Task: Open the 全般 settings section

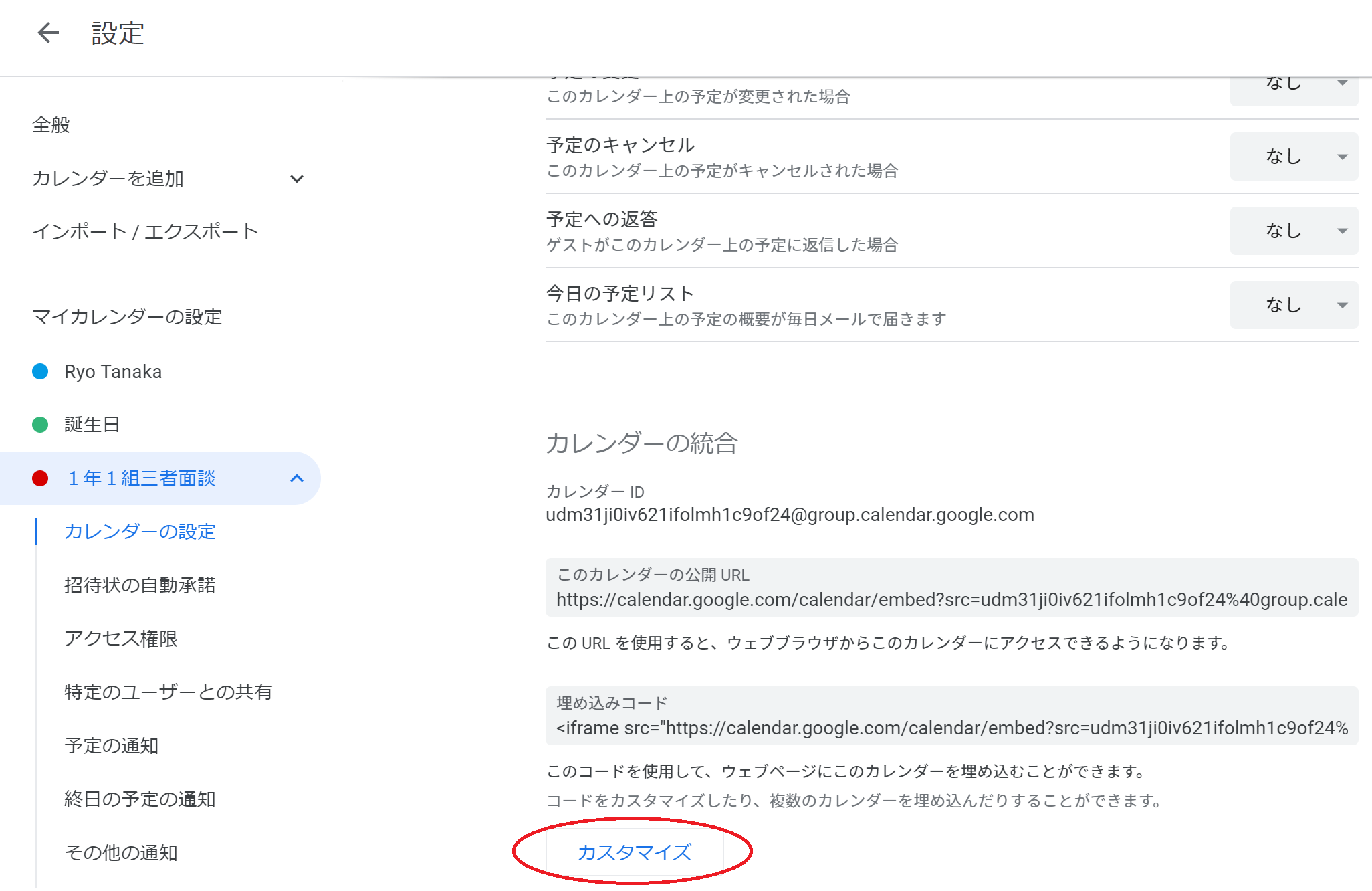Action: pyautogui.click(x=51, y=125)
